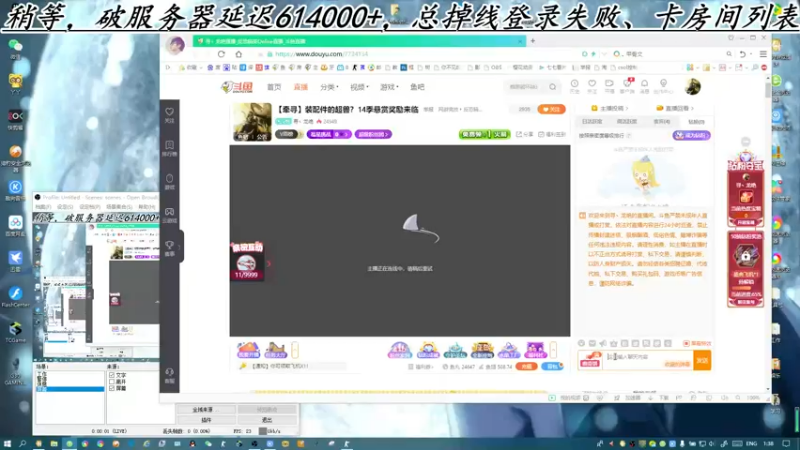Click the blue backpack button
Viewport: 800px width, 450px height.
[553, 366]
